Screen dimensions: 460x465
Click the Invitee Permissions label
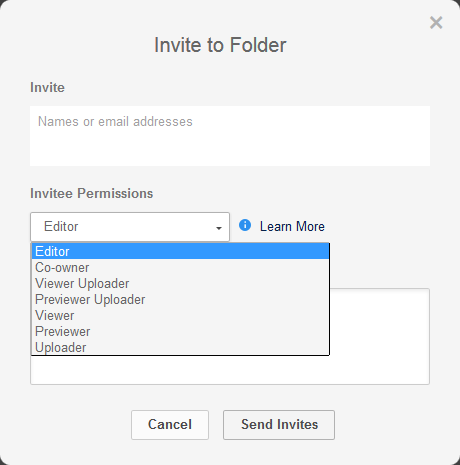92,193
